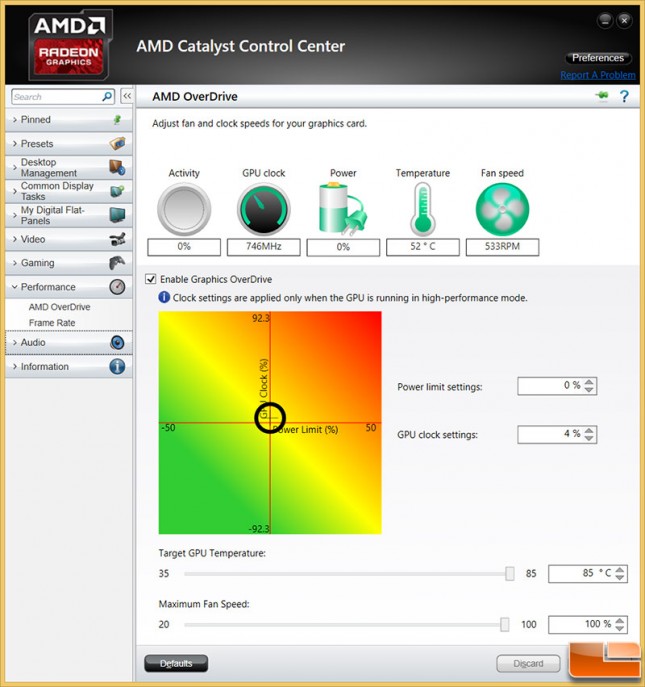The height and width of the screenshot is (687, 645).
Task: Close the Catalyst Control Center window
Action: point(624,20)
